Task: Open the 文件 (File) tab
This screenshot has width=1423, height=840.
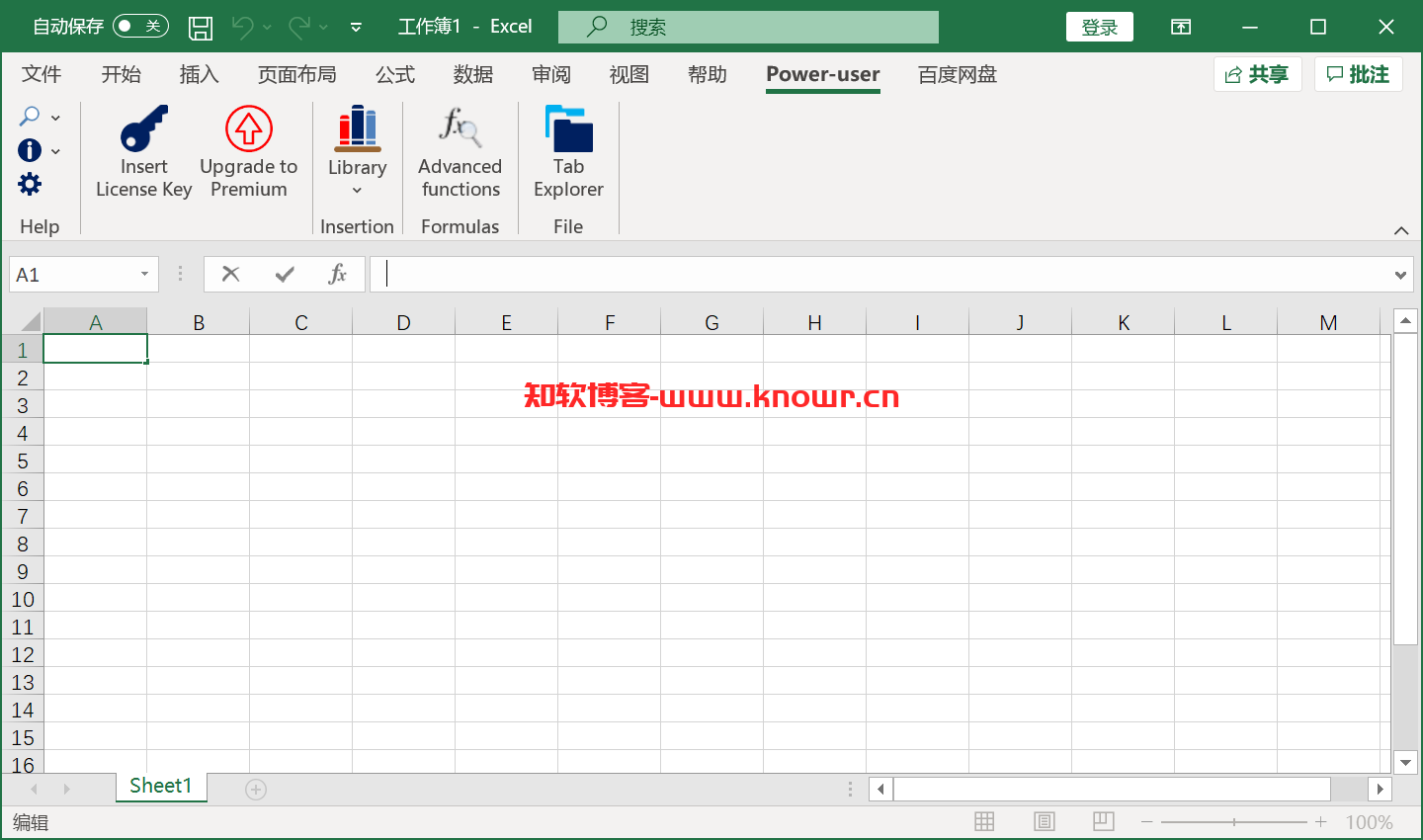Action: point(42,74)
